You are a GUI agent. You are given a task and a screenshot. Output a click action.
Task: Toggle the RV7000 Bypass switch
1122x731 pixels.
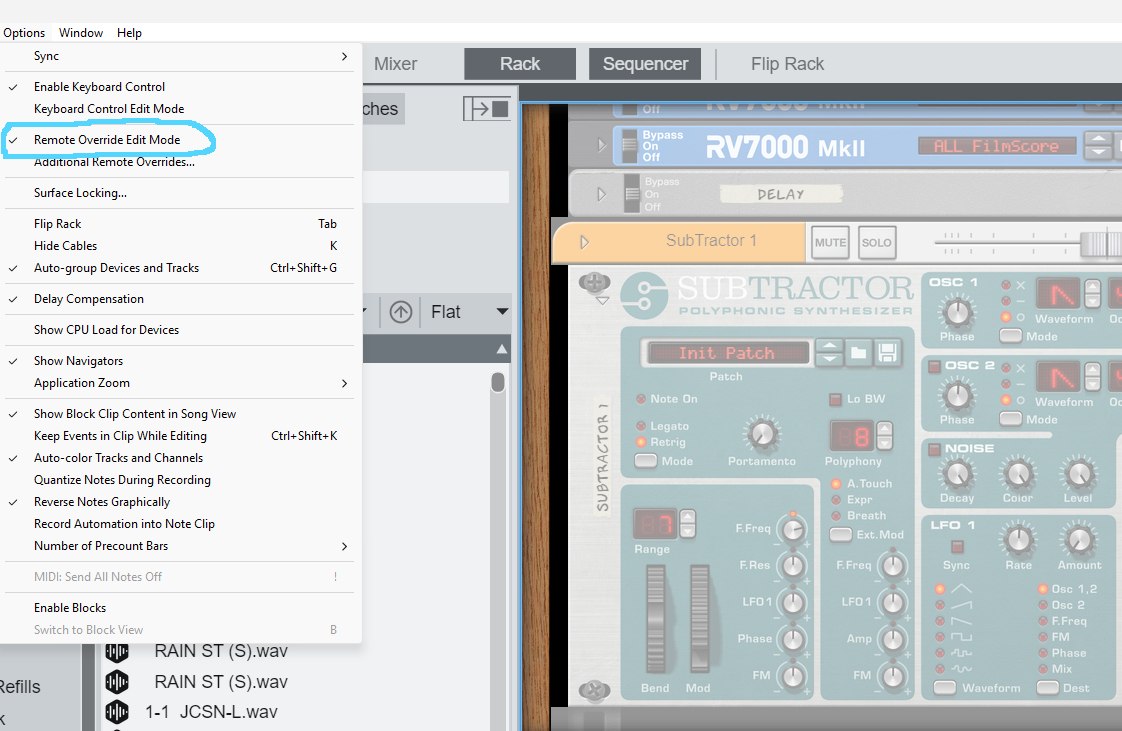click(630, 145)
